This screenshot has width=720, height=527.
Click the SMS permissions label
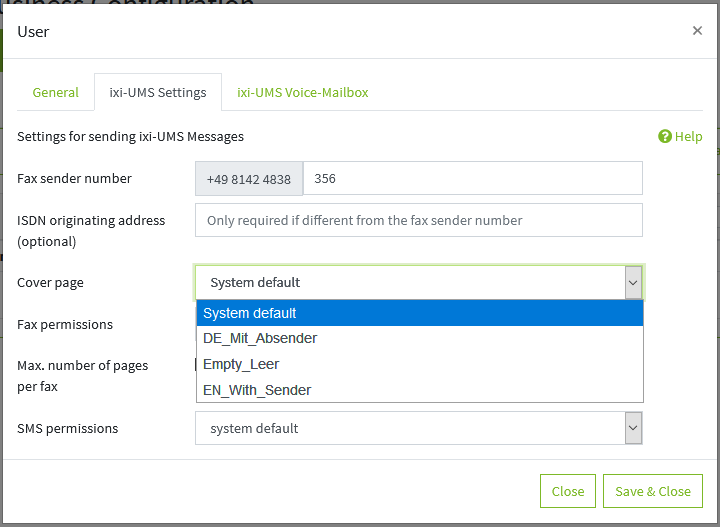coord(68,428)
